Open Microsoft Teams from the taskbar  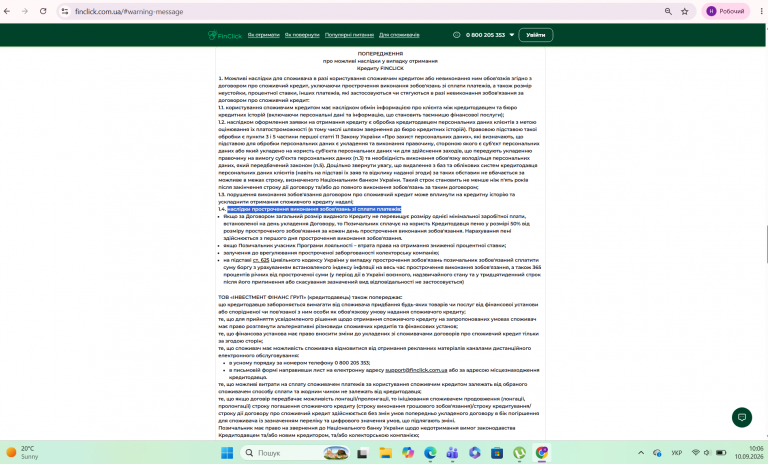(452, 453)
